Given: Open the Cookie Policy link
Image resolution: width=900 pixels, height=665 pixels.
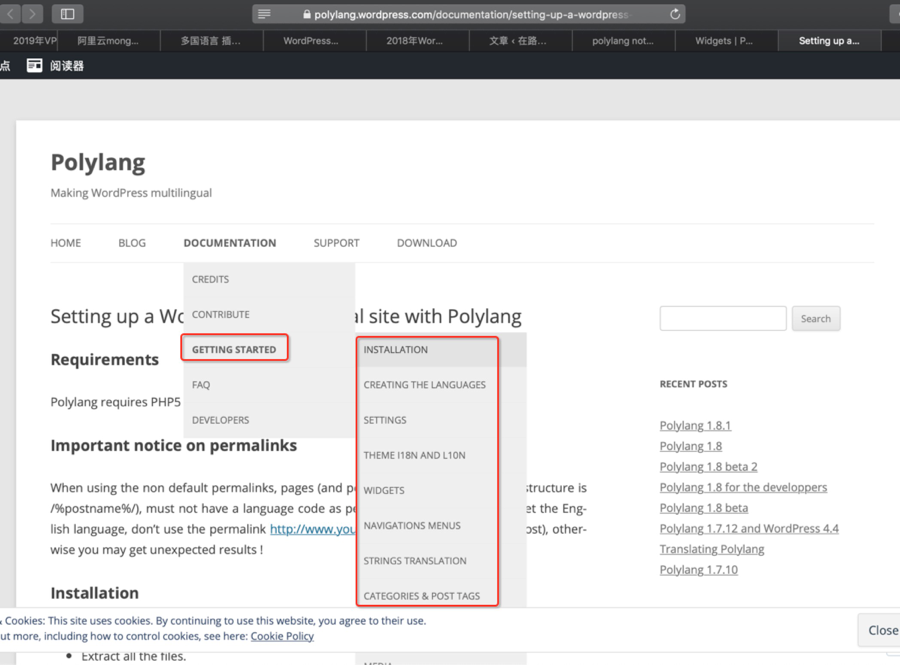Looking at the screenshot, I should coord(282,636).
